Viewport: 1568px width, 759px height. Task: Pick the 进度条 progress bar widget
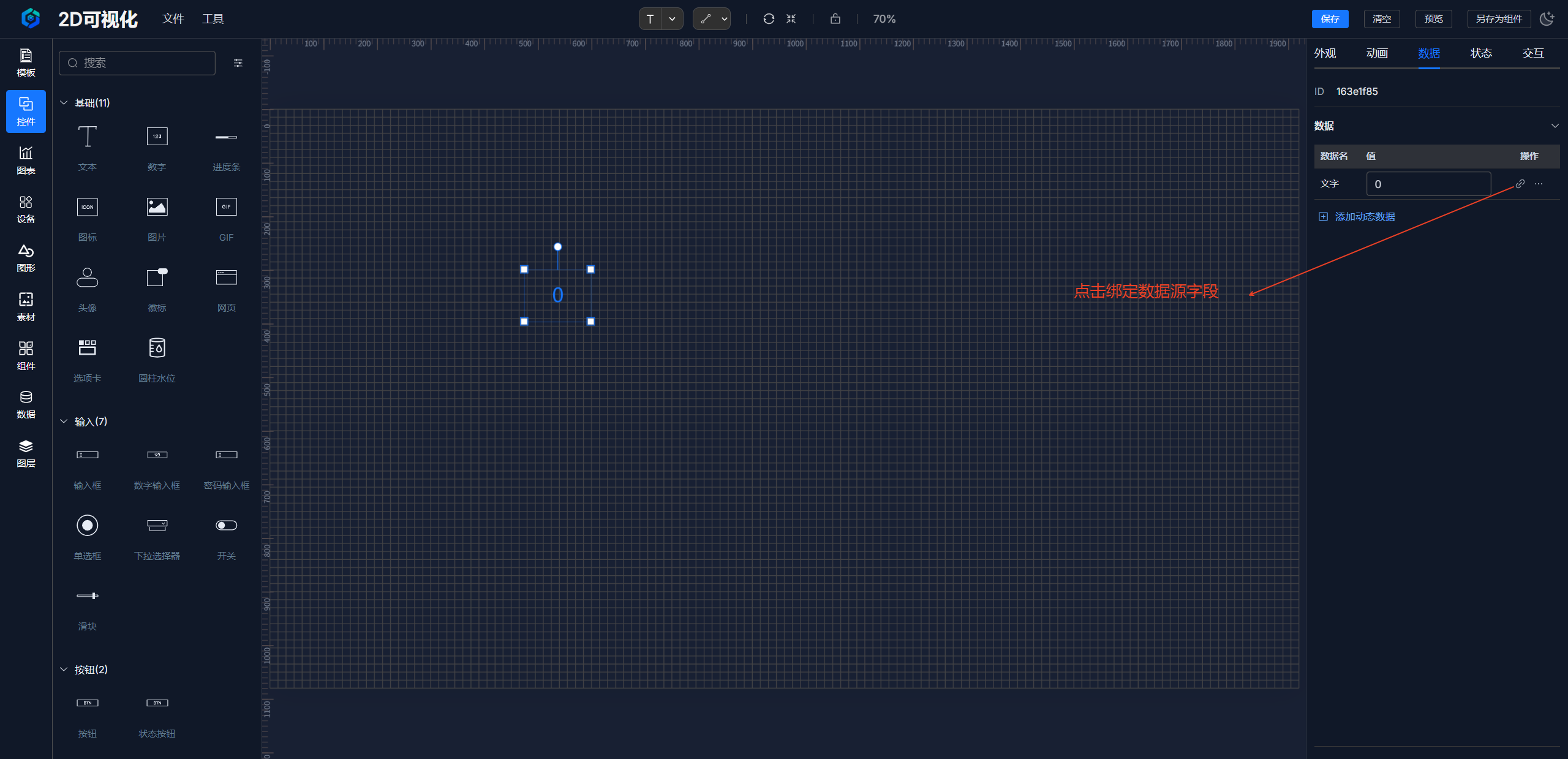[x=226, y=148]
